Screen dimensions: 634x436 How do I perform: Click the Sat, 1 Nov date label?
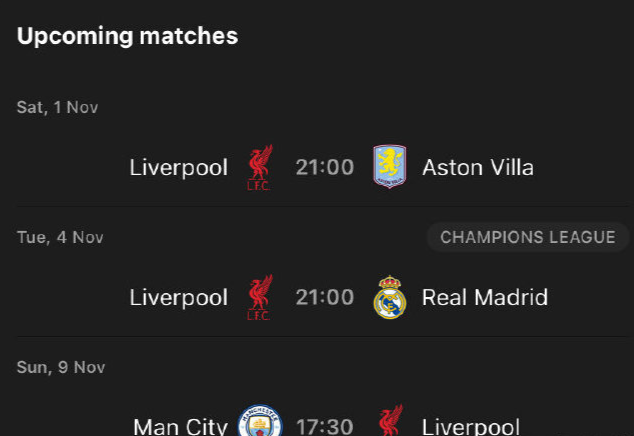click(57, 107)
